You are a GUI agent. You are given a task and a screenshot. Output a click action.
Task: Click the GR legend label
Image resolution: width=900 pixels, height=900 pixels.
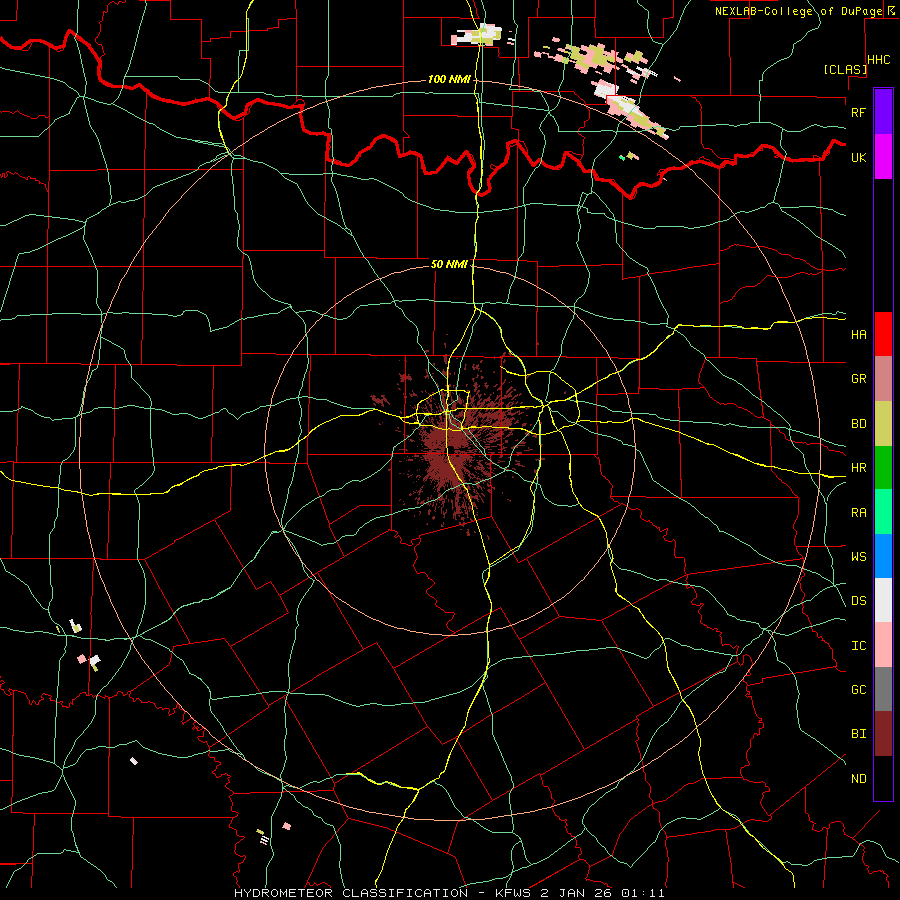[x=858, y=379]
